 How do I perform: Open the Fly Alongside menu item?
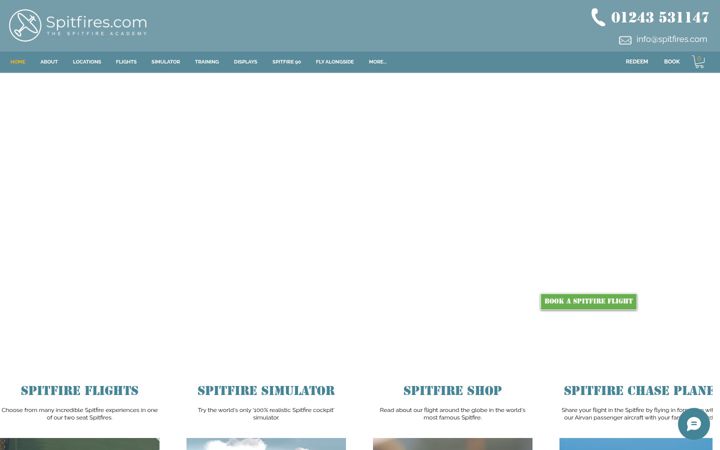coord(335,62)
